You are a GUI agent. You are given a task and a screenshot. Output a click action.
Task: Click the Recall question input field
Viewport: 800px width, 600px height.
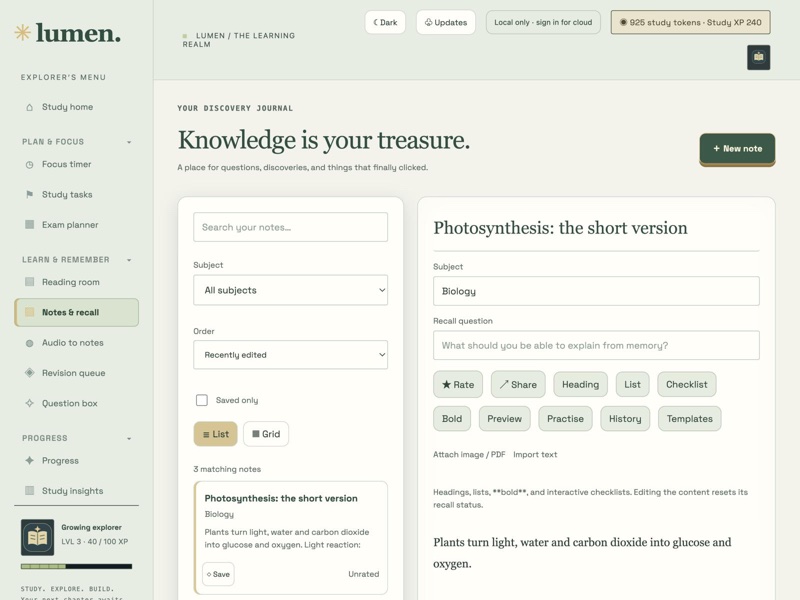coord(596,345)
